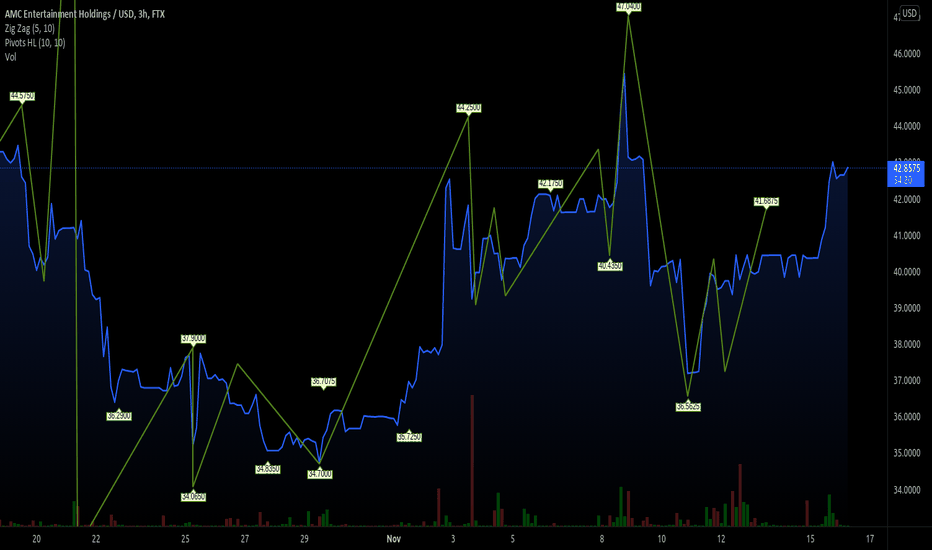
Task: Click the 37.9000 pivot high label
Action: coord(193,338)
